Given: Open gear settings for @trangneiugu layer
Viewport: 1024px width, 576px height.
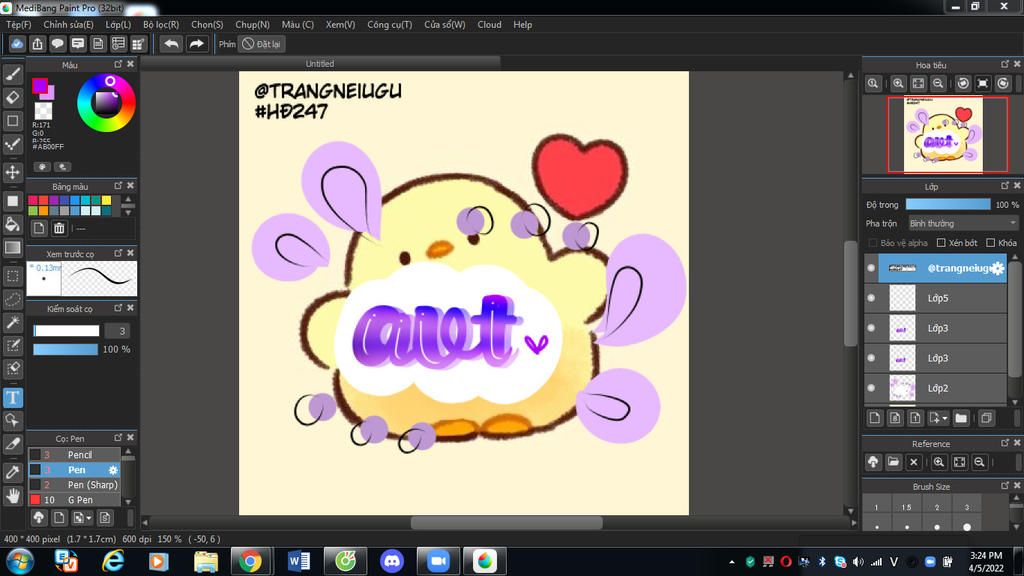Looking at the screenshot, I should (997, 268).
